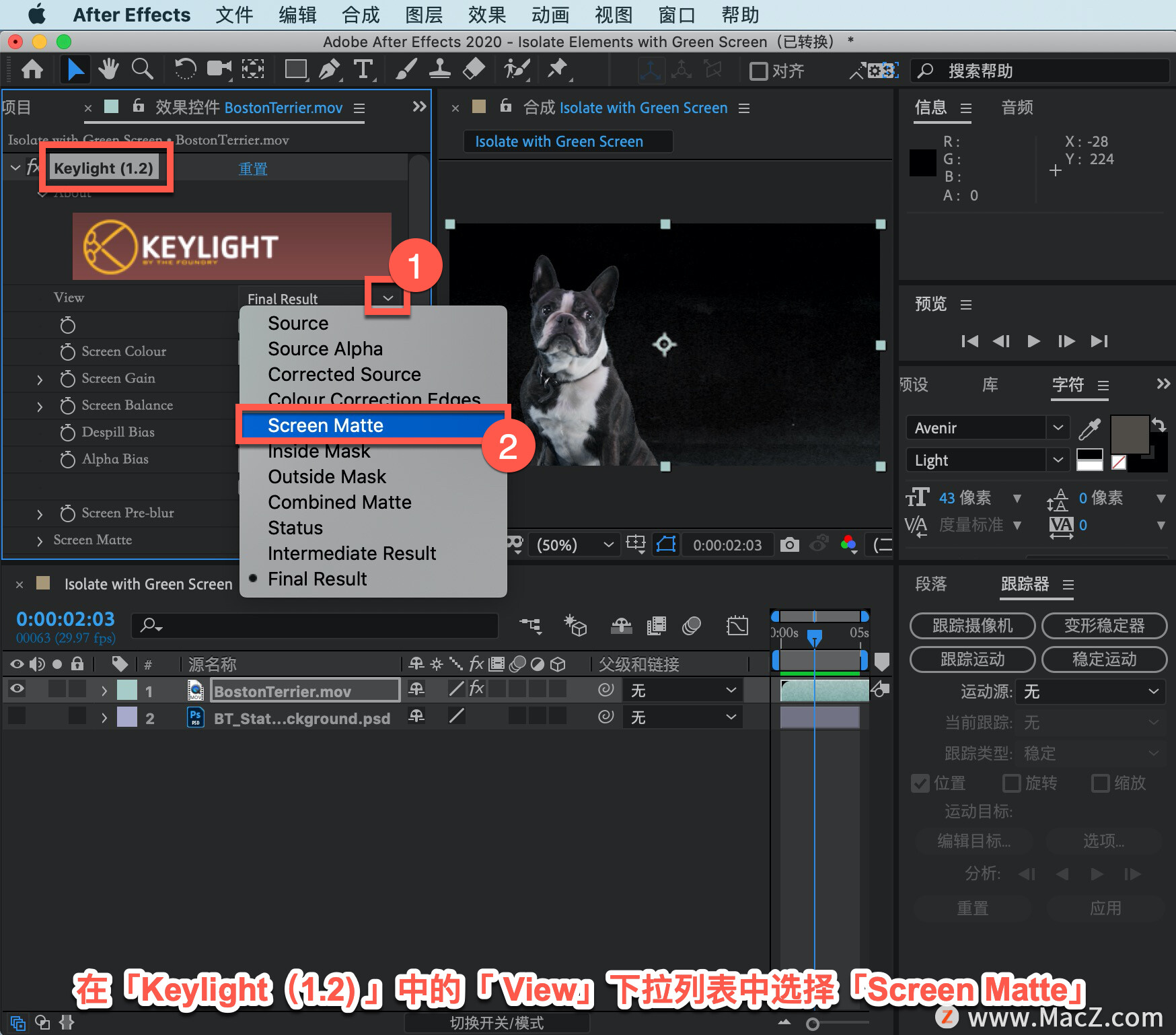Open the 运动源 dropdown in tracker

coord(1091,692)
